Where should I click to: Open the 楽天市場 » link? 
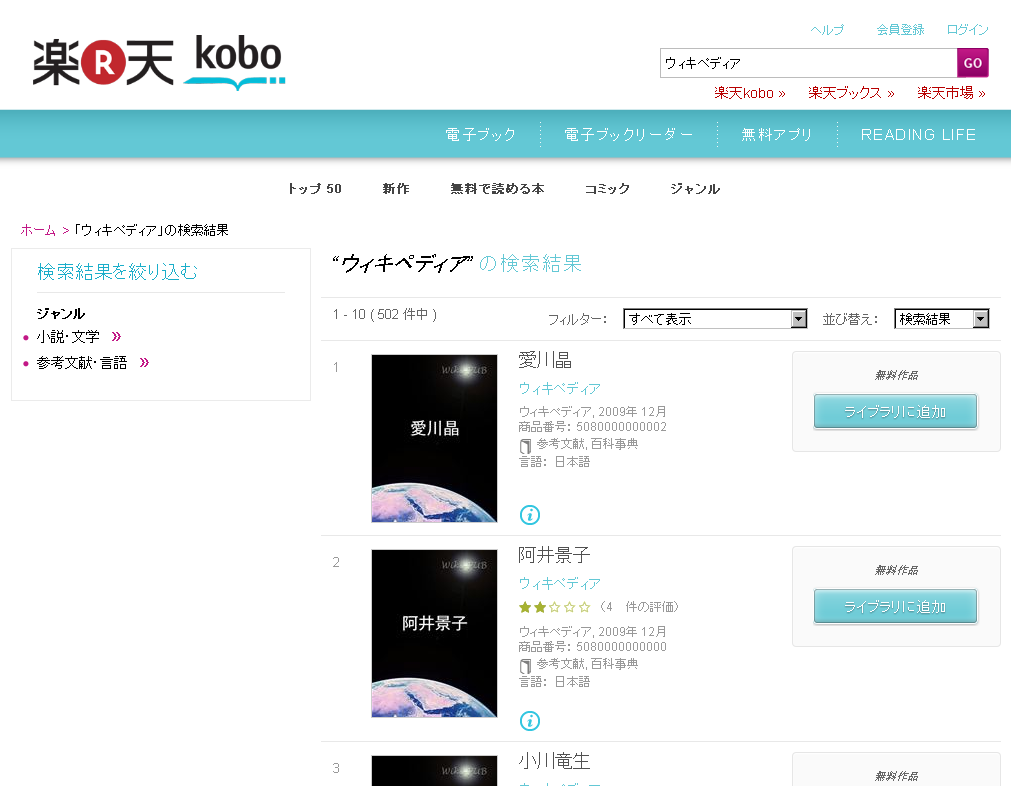tap(951, 93)
